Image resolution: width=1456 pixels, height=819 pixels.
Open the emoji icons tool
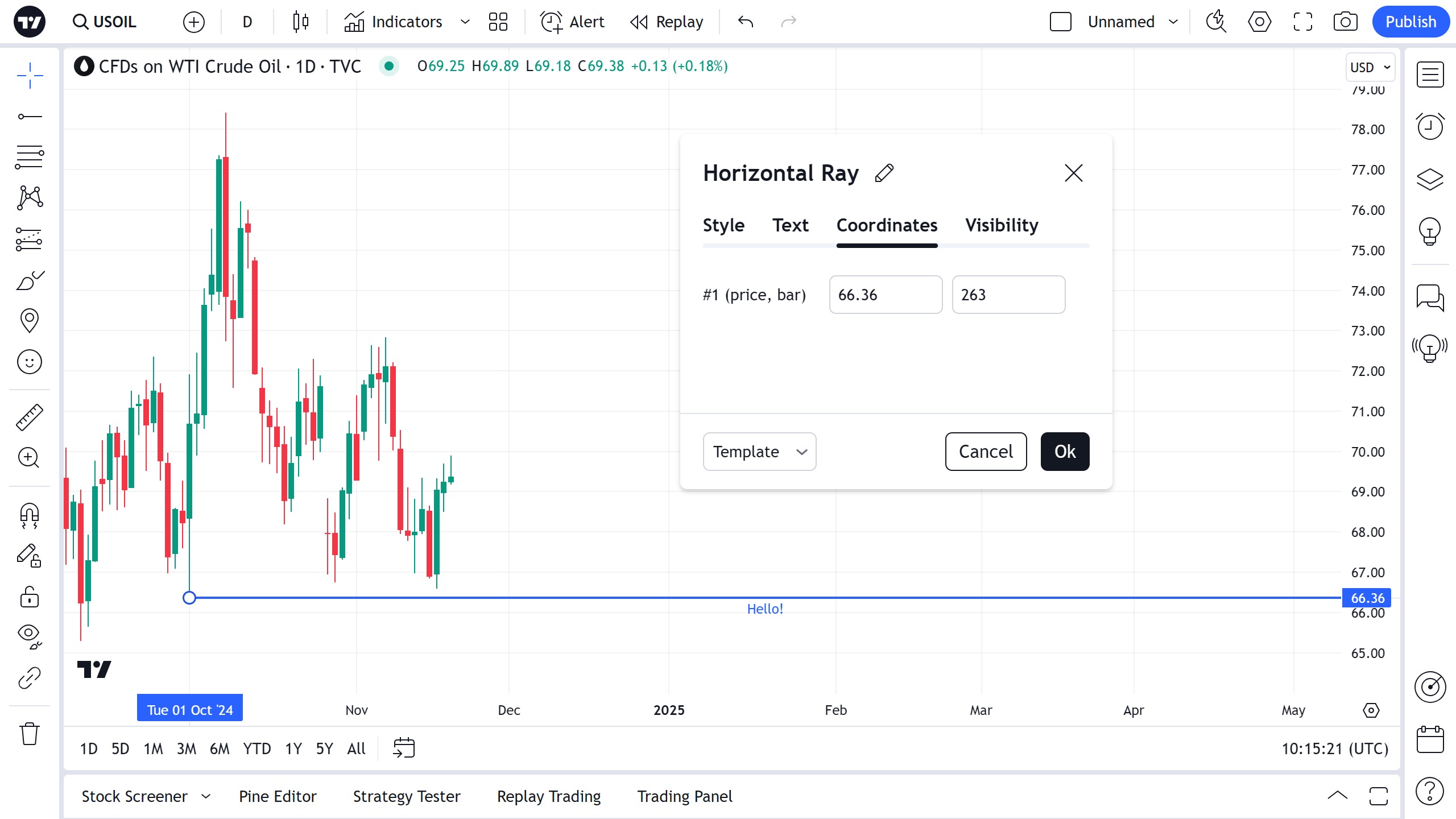[29, 362]
